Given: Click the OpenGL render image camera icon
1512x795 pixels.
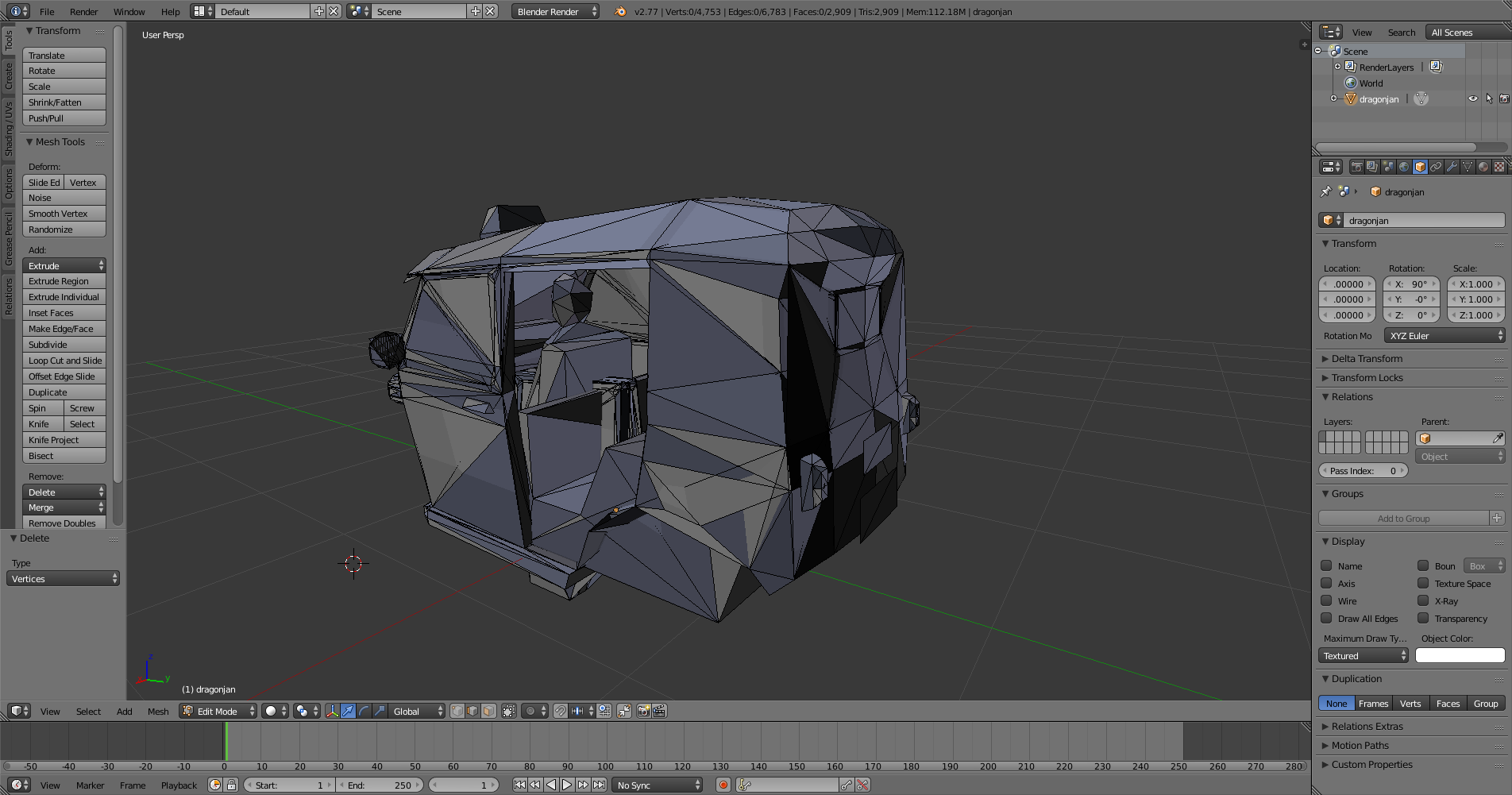Looking at the screenshot, I should (x=643, y=711).
